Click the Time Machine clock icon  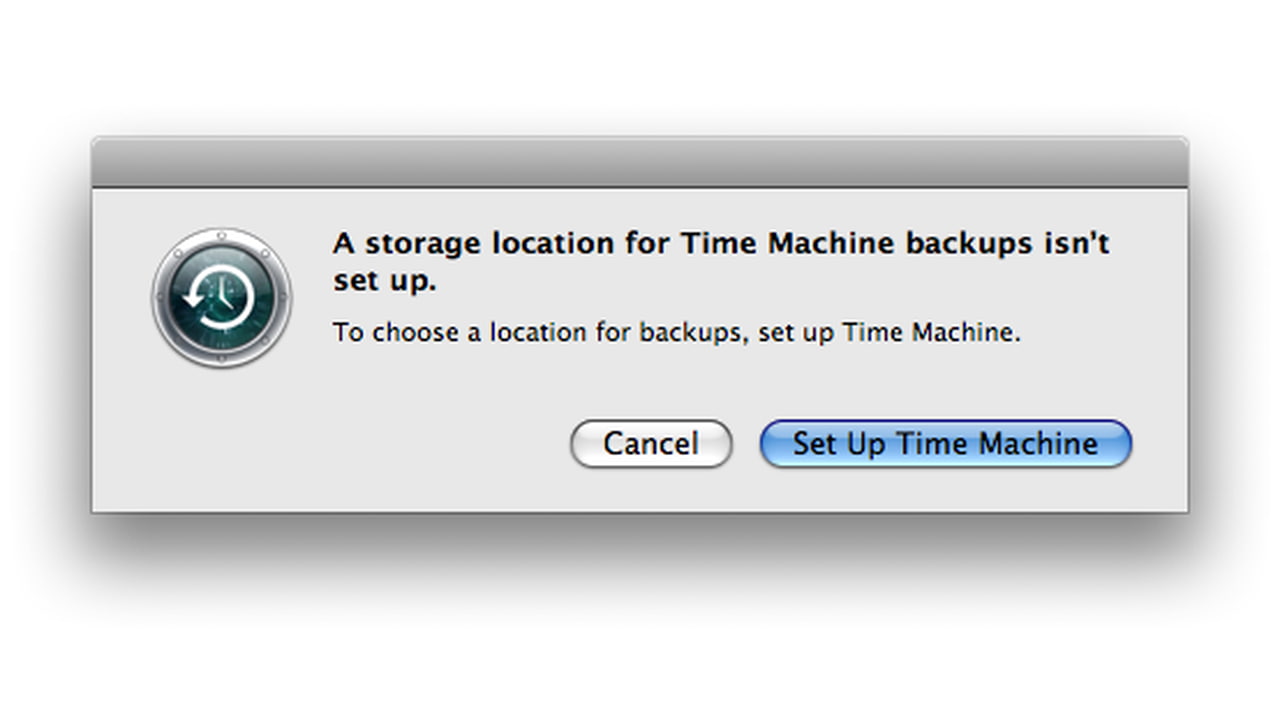(222, 298)
